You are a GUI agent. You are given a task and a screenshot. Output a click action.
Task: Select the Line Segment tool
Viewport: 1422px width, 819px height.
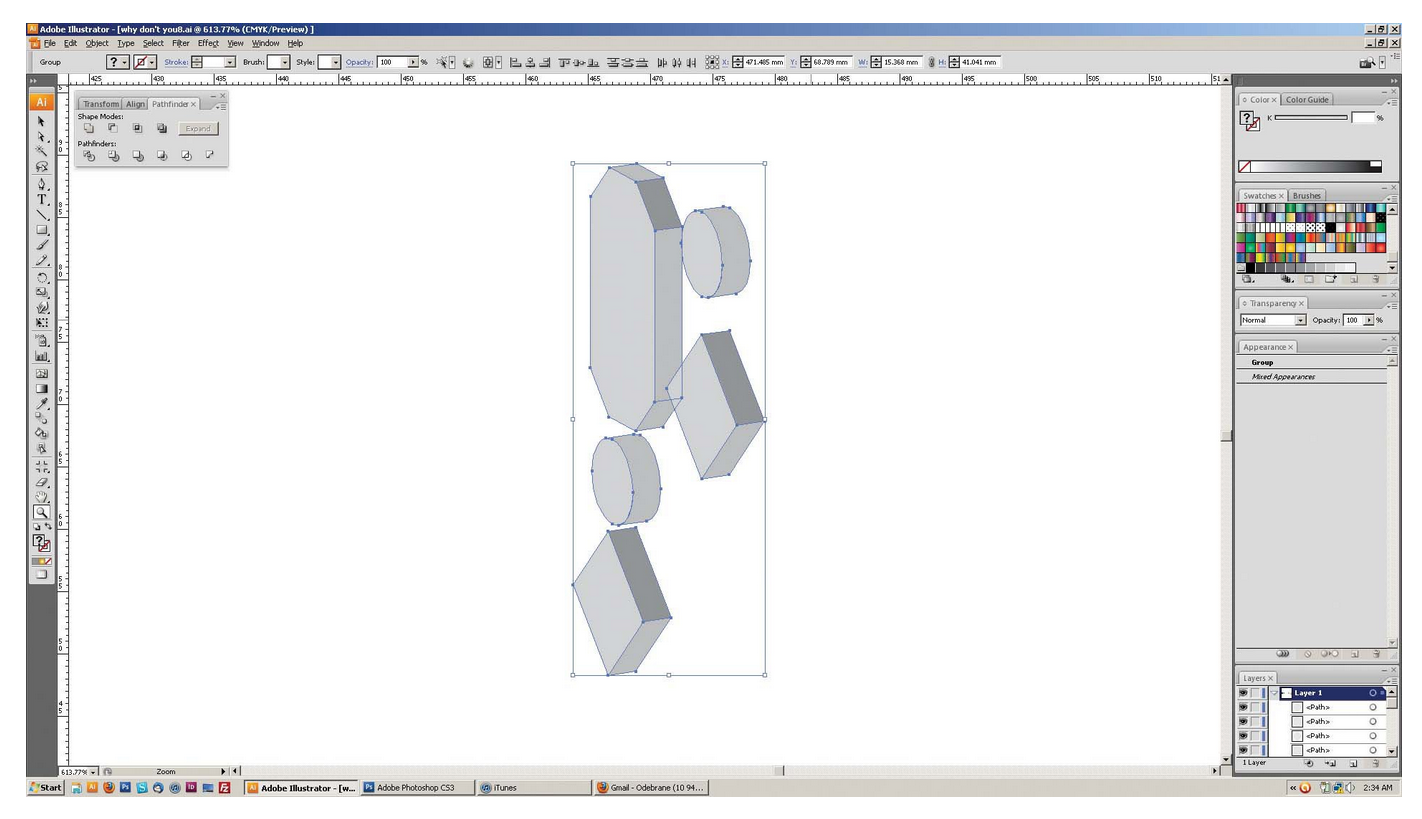coord(41,215)
